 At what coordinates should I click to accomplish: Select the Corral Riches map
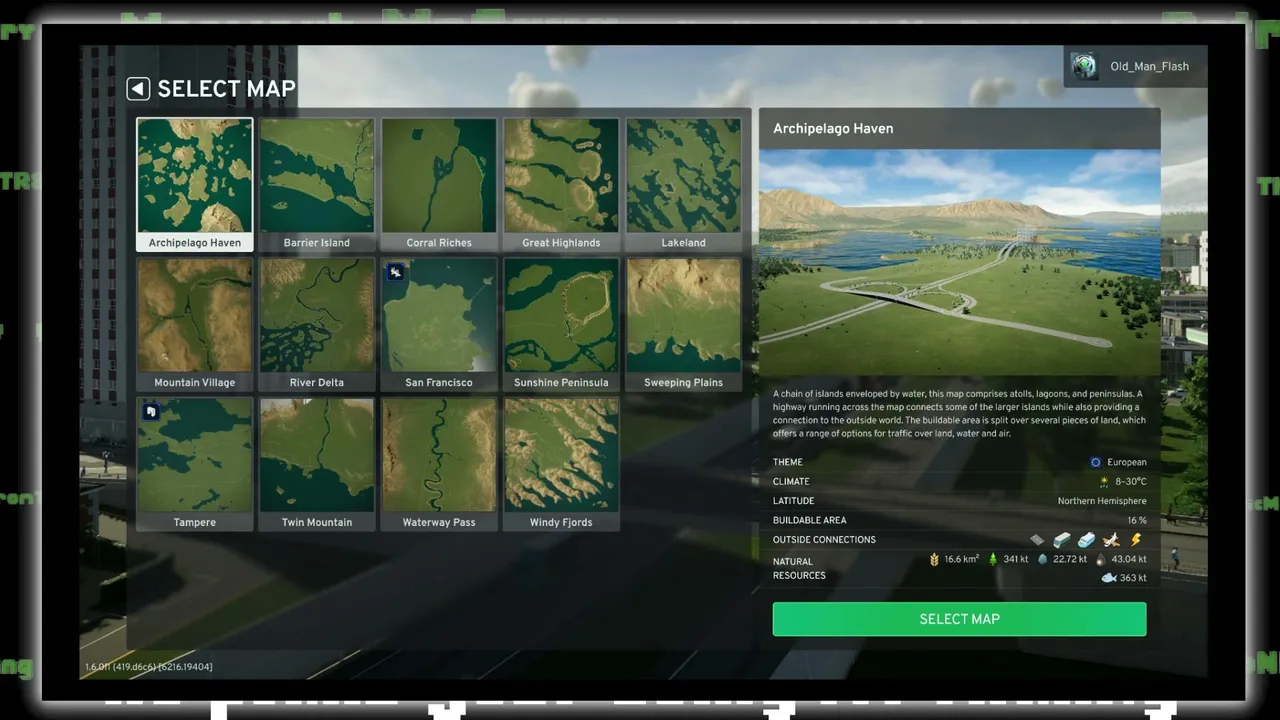coord(439,184)
